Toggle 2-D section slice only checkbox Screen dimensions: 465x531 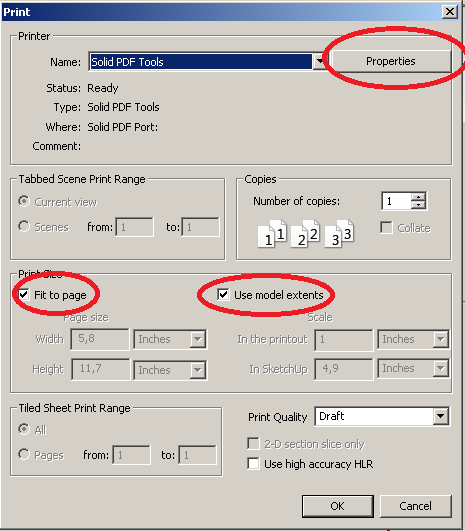[253, 443]
